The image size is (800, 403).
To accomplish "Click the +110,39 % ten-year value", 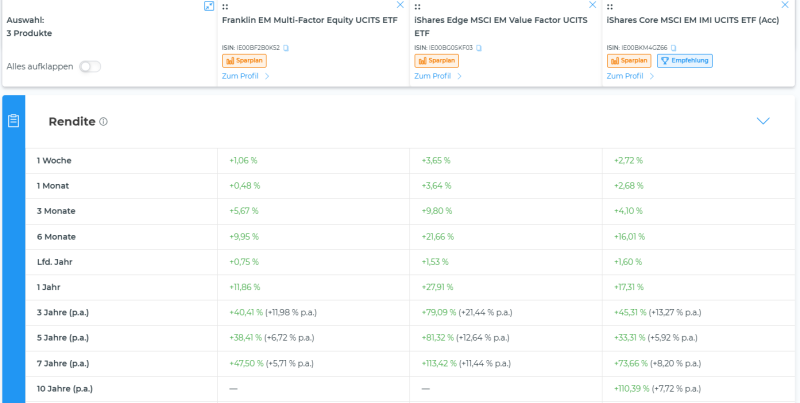I will click(x=632, y=389).
